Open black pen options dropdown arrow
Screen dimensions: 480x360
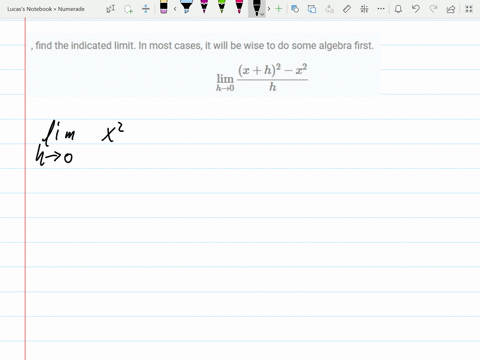click(262, 14)
